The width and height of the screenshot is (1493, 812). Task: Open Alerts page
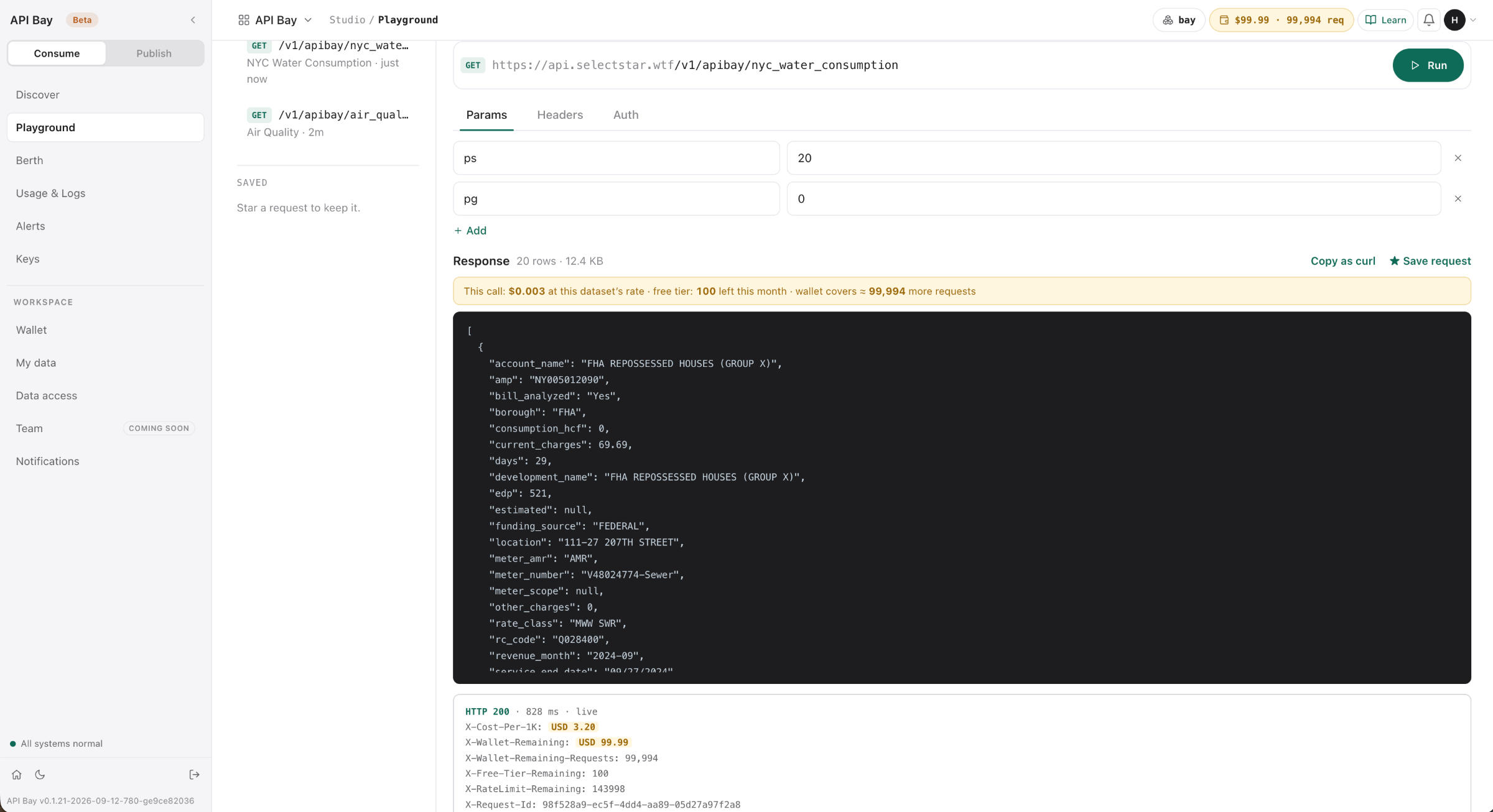(105, 226)
